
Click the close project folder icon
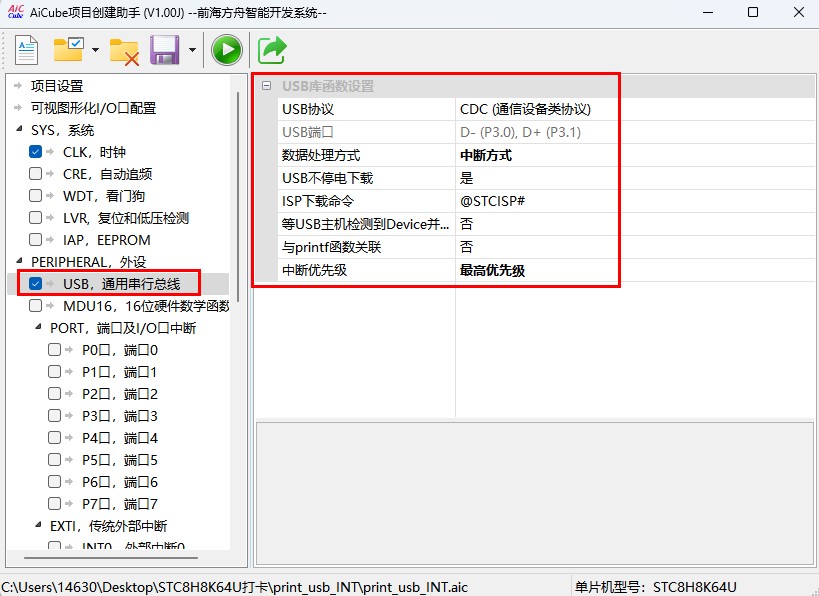coord(124,51)
